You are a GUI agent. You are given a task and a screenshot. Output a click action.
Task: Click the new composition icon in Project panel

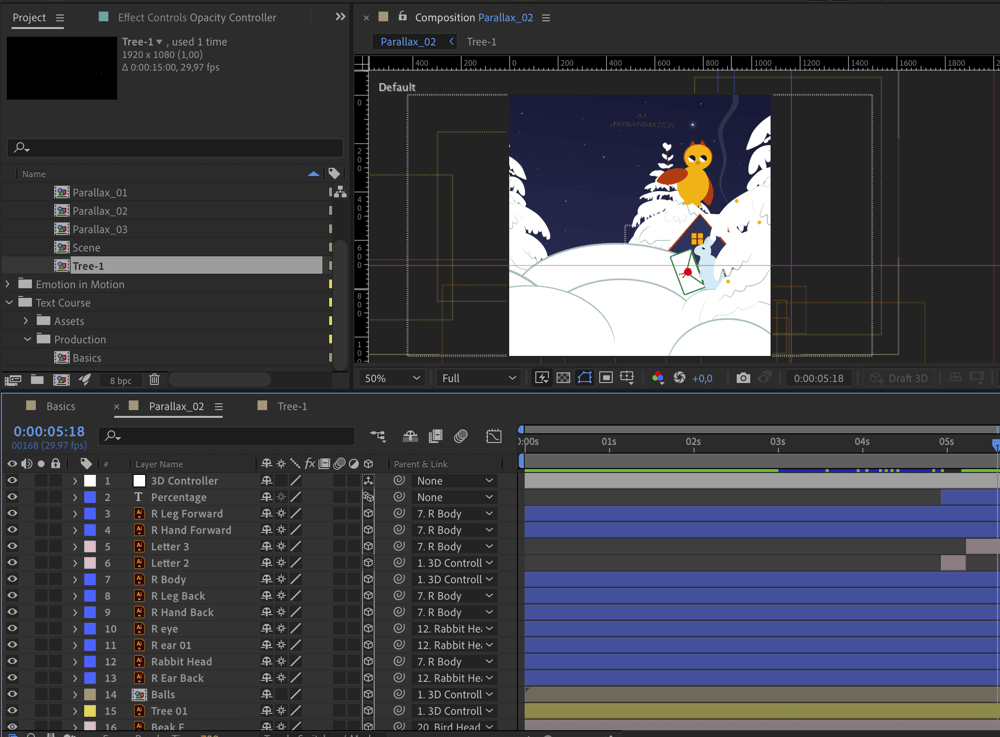(x=61, y=380)
